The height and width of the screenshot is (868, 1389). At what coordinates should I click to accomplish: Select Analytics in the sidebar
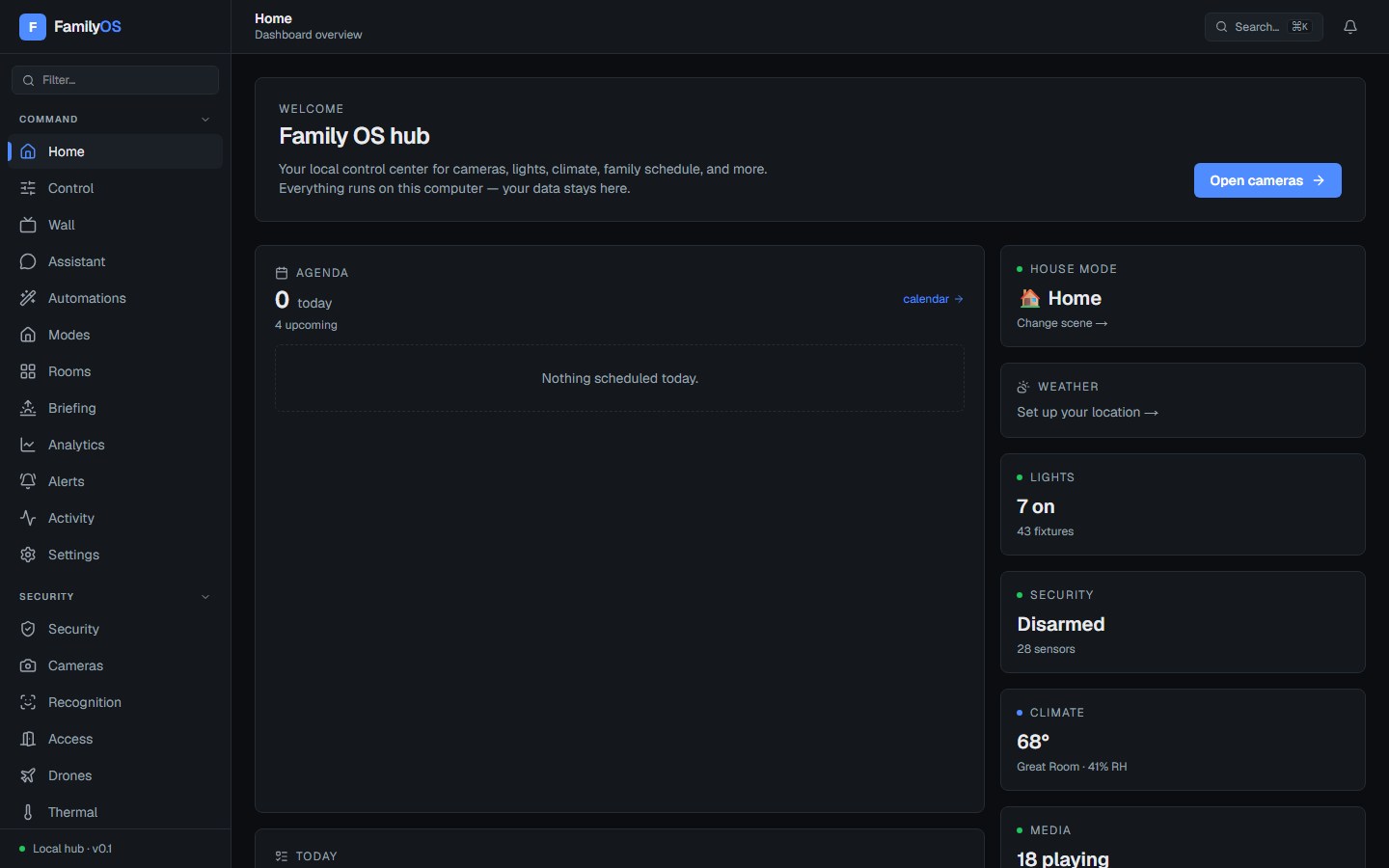(115, 445)
